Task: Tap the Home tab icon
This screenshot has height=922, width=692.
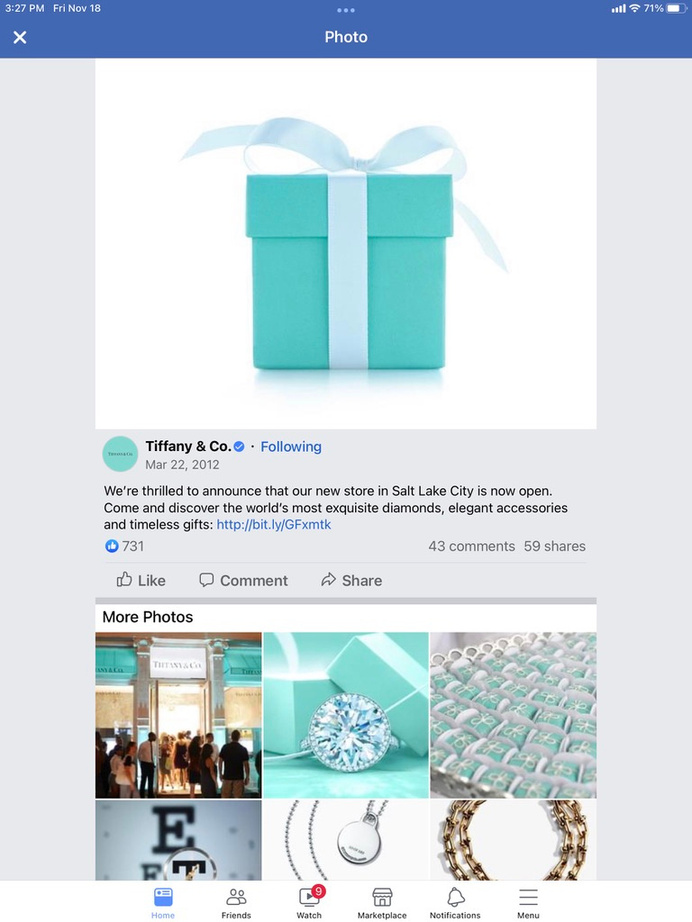Action: coord(163,903)
